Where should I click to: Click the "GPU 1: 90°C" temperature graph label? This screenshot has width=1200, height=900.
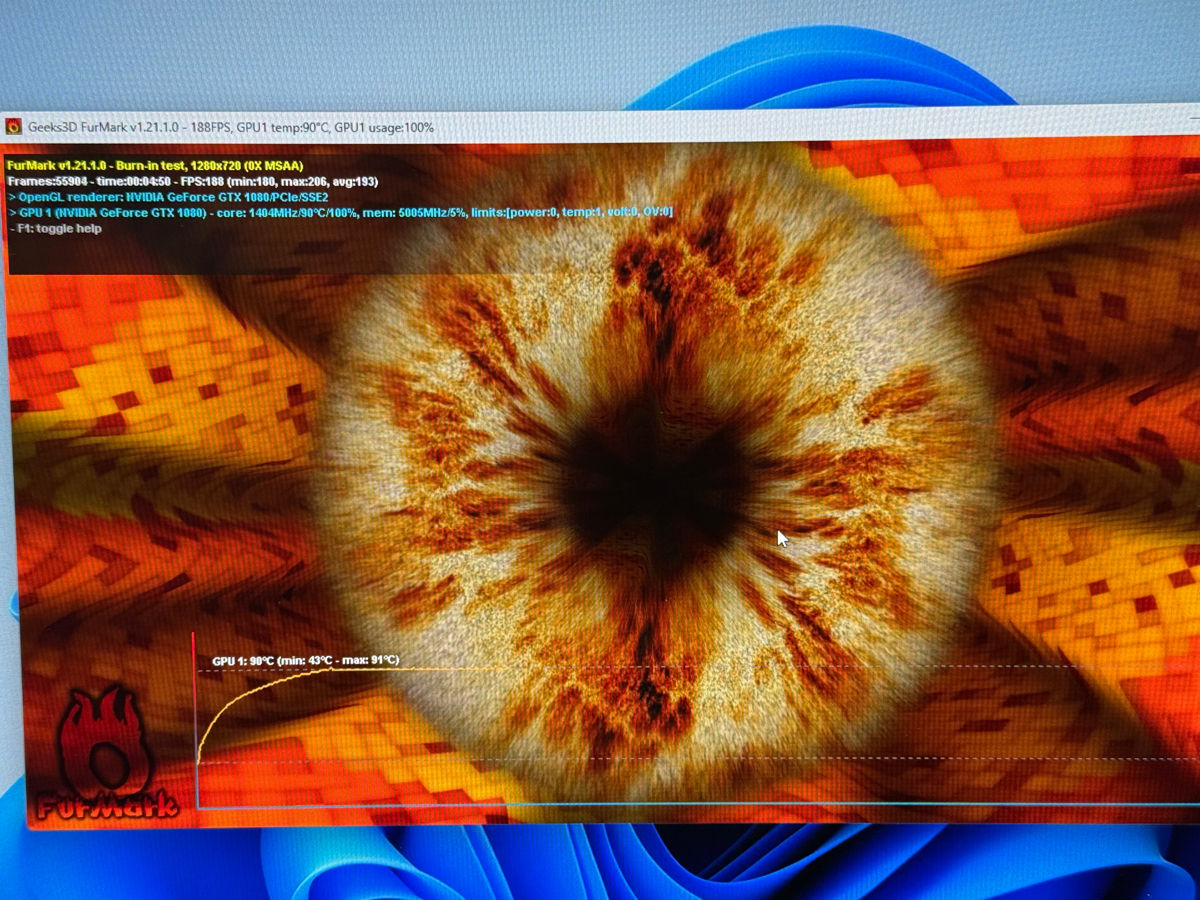click(x=305, y=660)
